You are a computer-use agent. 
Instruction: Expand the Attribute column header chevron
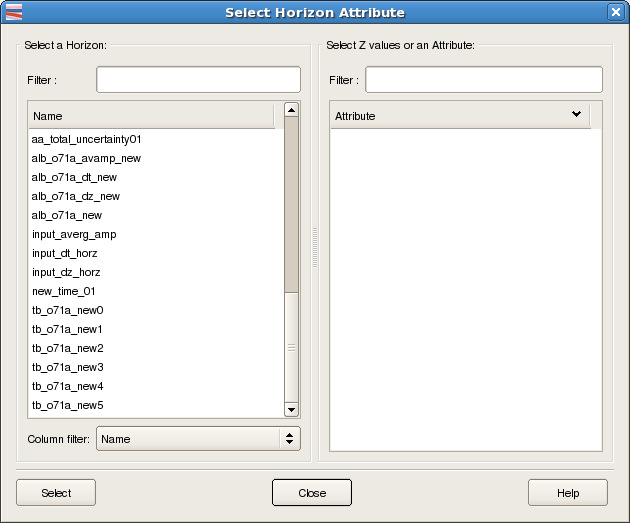pos(576,114)
